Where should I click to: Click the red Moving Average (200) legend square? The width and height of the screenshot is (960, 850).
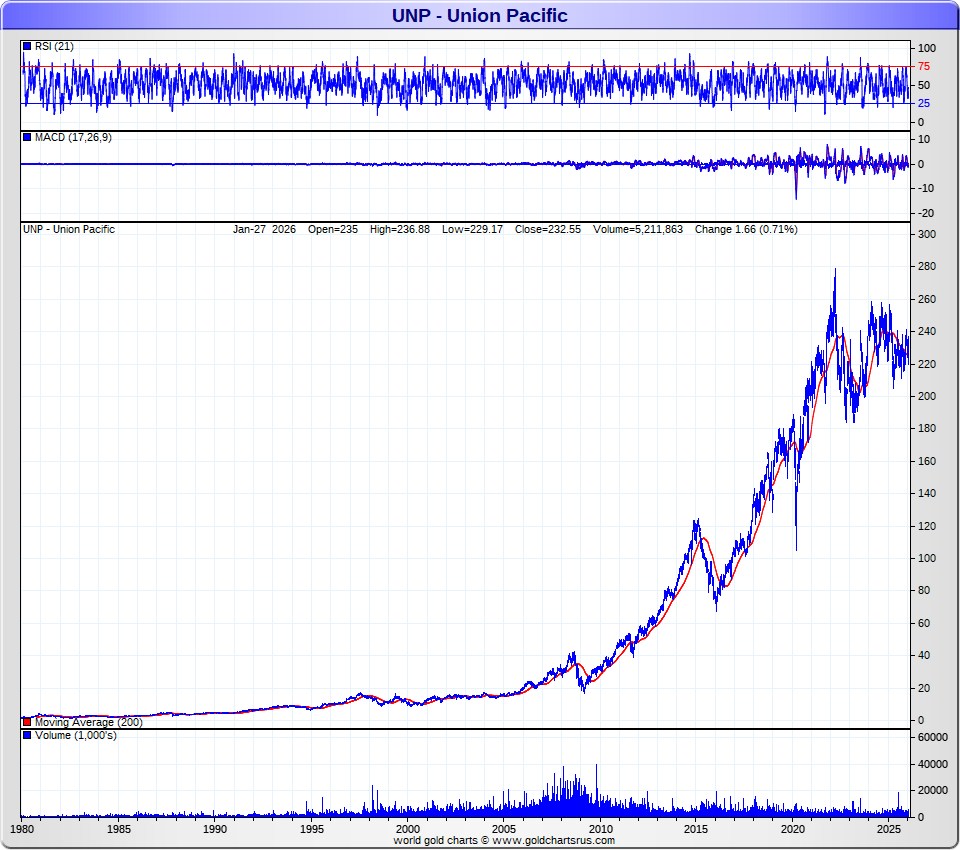coord(27,723)
